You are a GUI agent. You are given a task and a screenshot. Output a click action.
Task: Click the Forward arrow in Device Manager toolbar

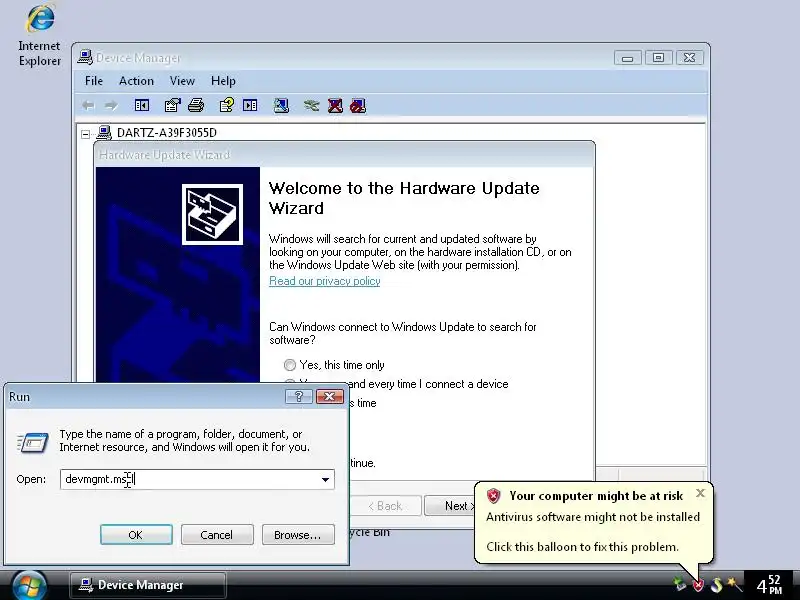pyautogui.click(x=111, y=106)
